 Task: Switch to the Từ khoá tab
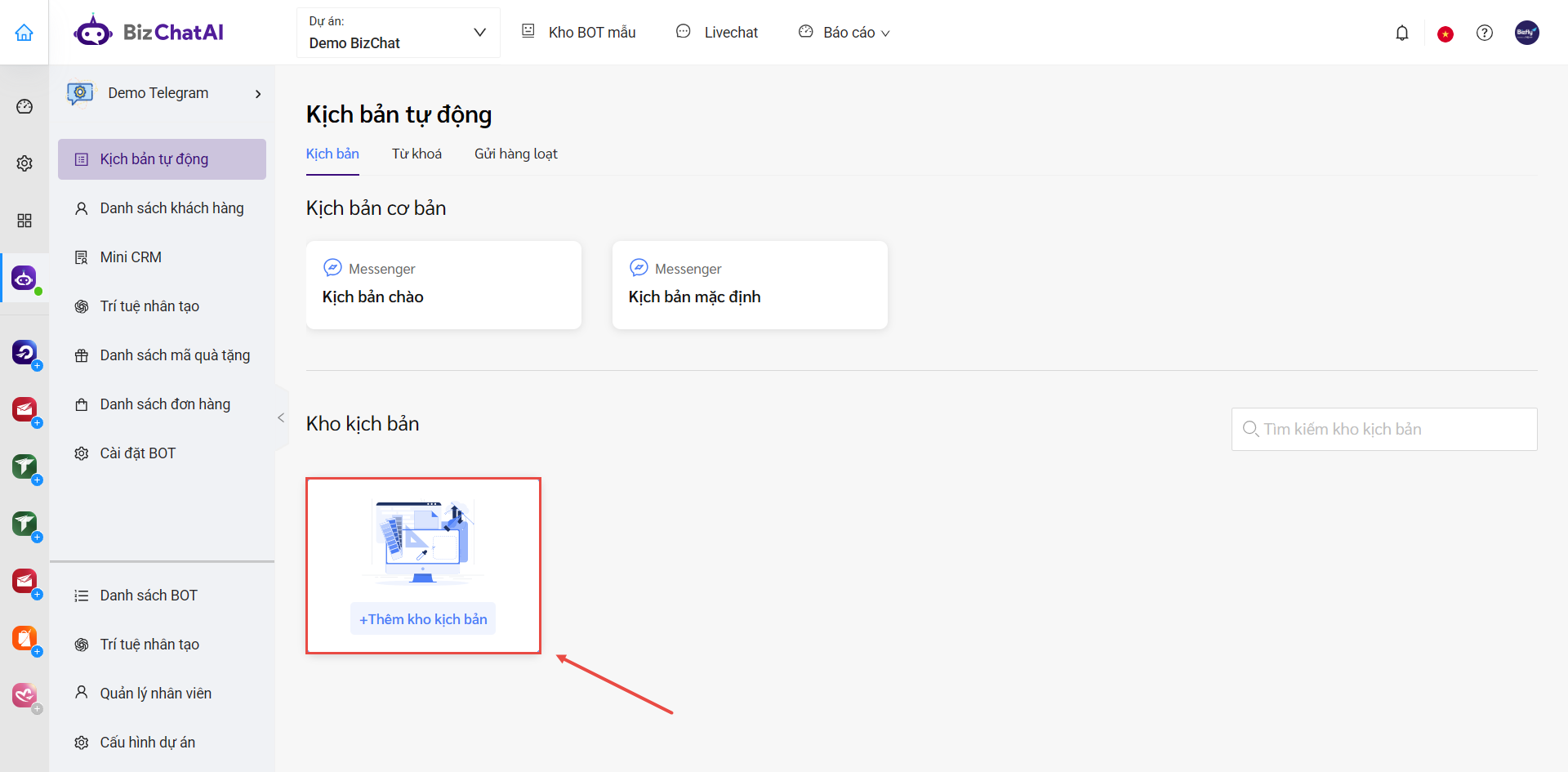416,154
